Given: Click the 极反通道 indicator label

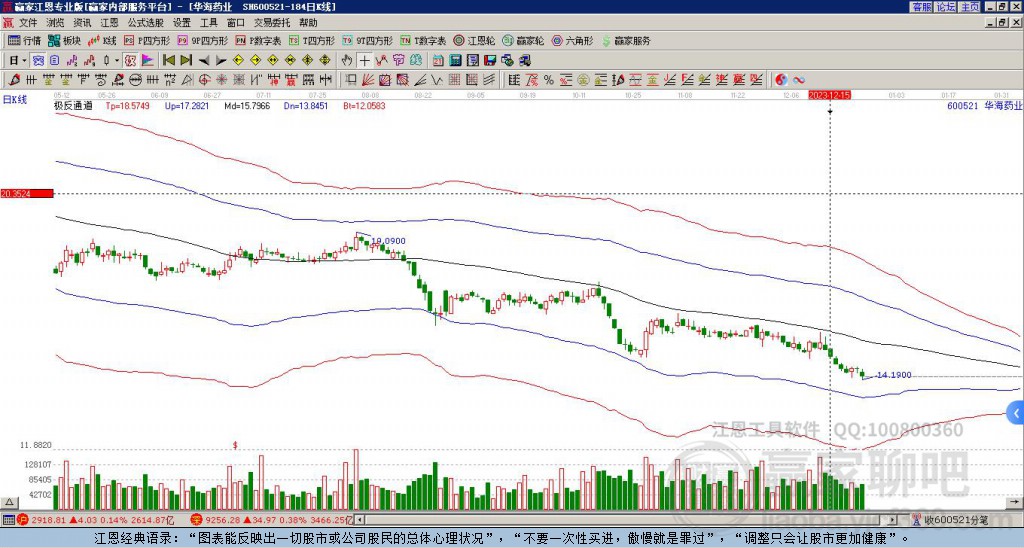Looking at the screenshot, I should point(73,105).
